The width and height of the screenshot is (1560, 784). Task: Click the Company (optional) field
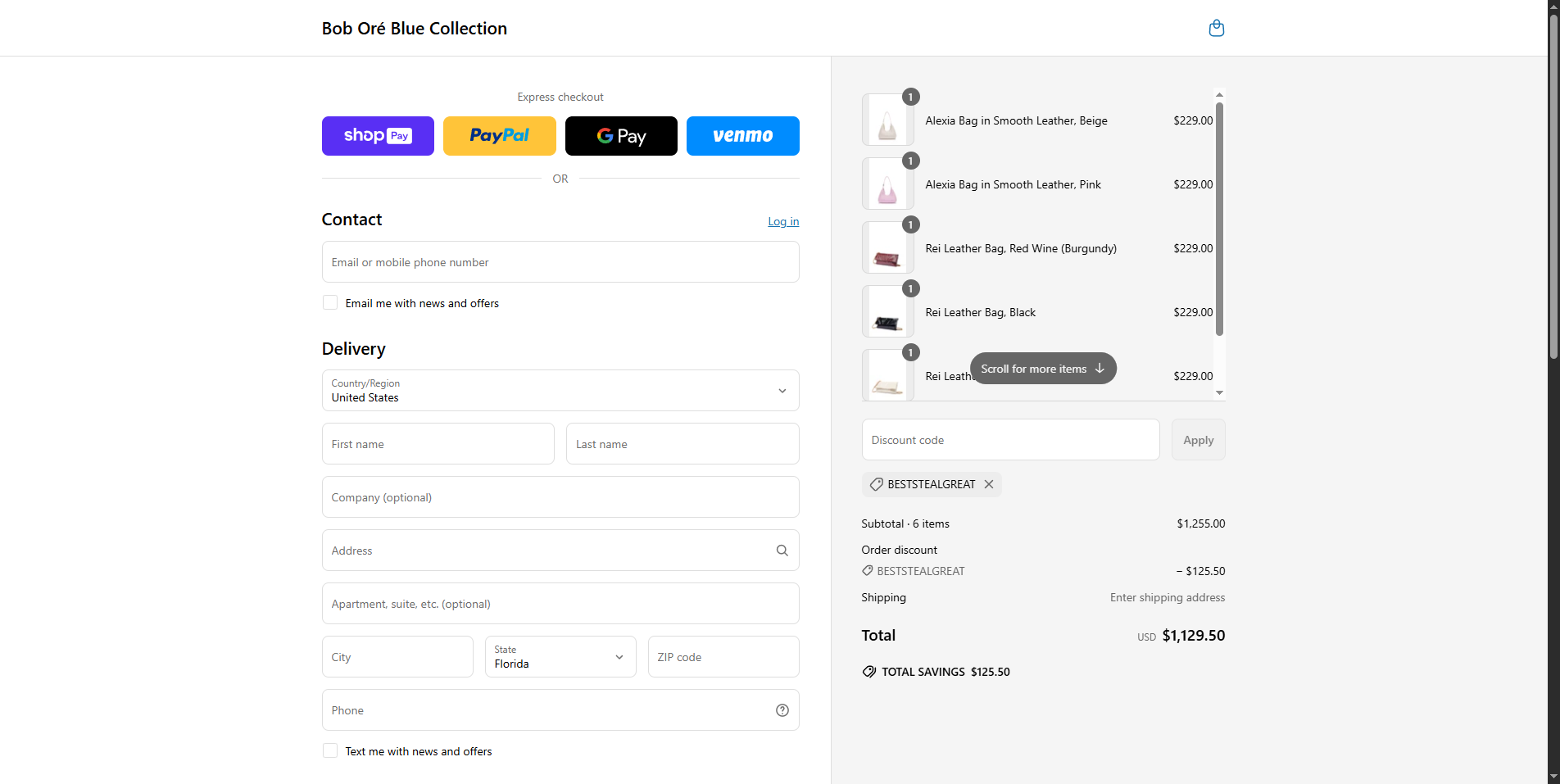(560, 497)
